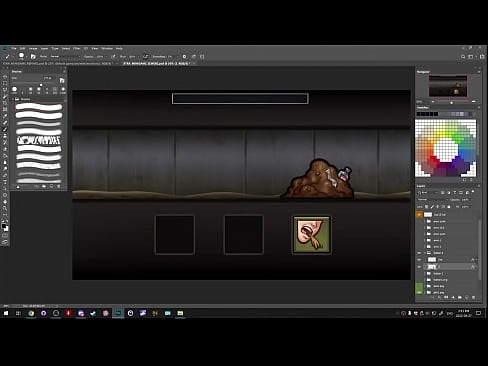Open the File menu
The height and width of the screenshot is (366, 488).
tap(14, 49)
